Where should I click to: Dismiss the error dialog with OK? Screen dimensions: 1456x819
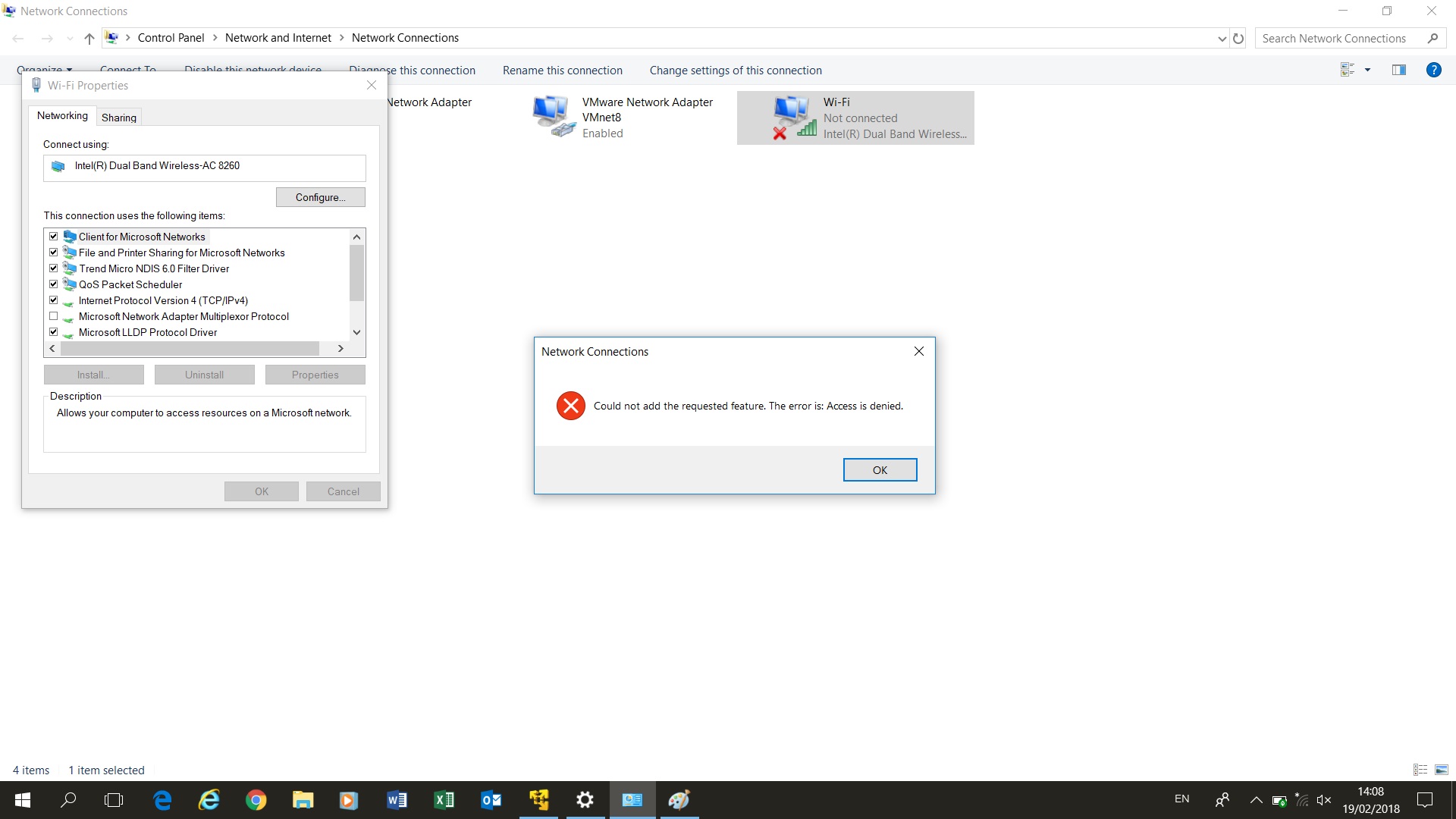tap(880, 469)
